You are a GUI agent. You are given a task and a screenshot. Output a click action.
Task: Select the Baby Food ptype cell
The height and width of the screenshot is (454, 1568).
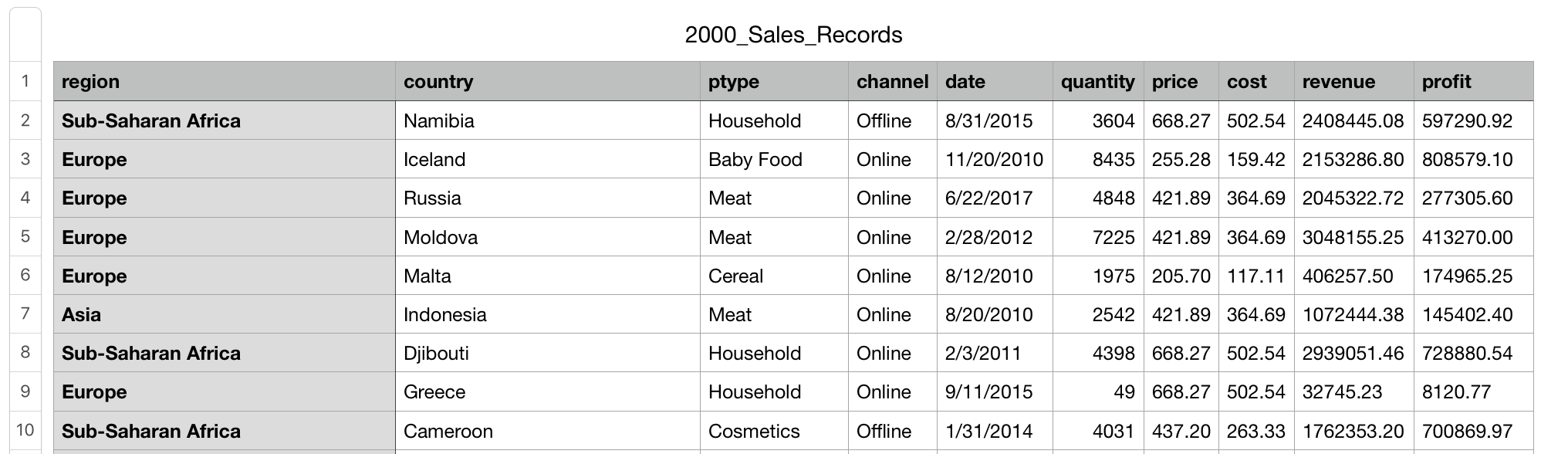(774, 159)
